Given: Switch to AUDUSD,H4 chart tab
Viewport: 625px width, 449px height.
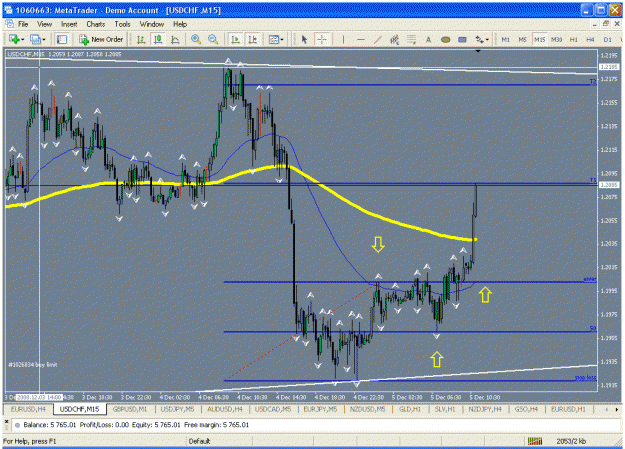Looking at the screenshot, I should click(x=225, y=409).
